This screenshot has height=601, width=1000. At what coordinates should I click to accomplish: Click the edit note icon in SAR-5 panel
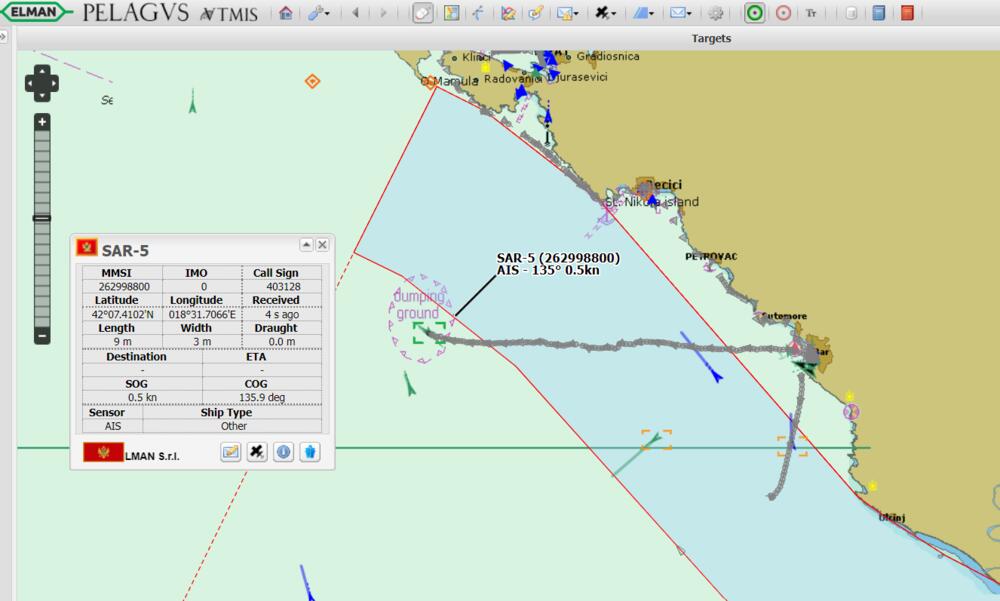coord(231,452)
